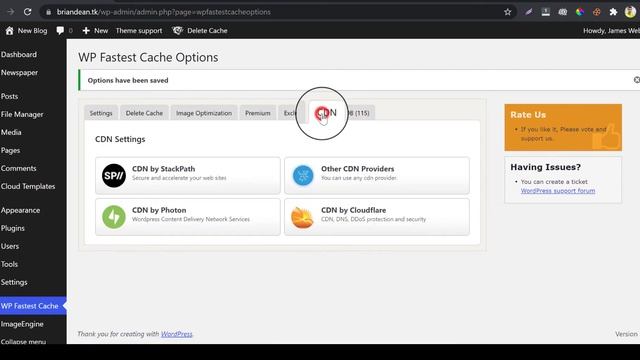The height and width of the screenshot is (360, 640).
Task: Click the StackPath SP// logo icon
Action: click(113, 176)
